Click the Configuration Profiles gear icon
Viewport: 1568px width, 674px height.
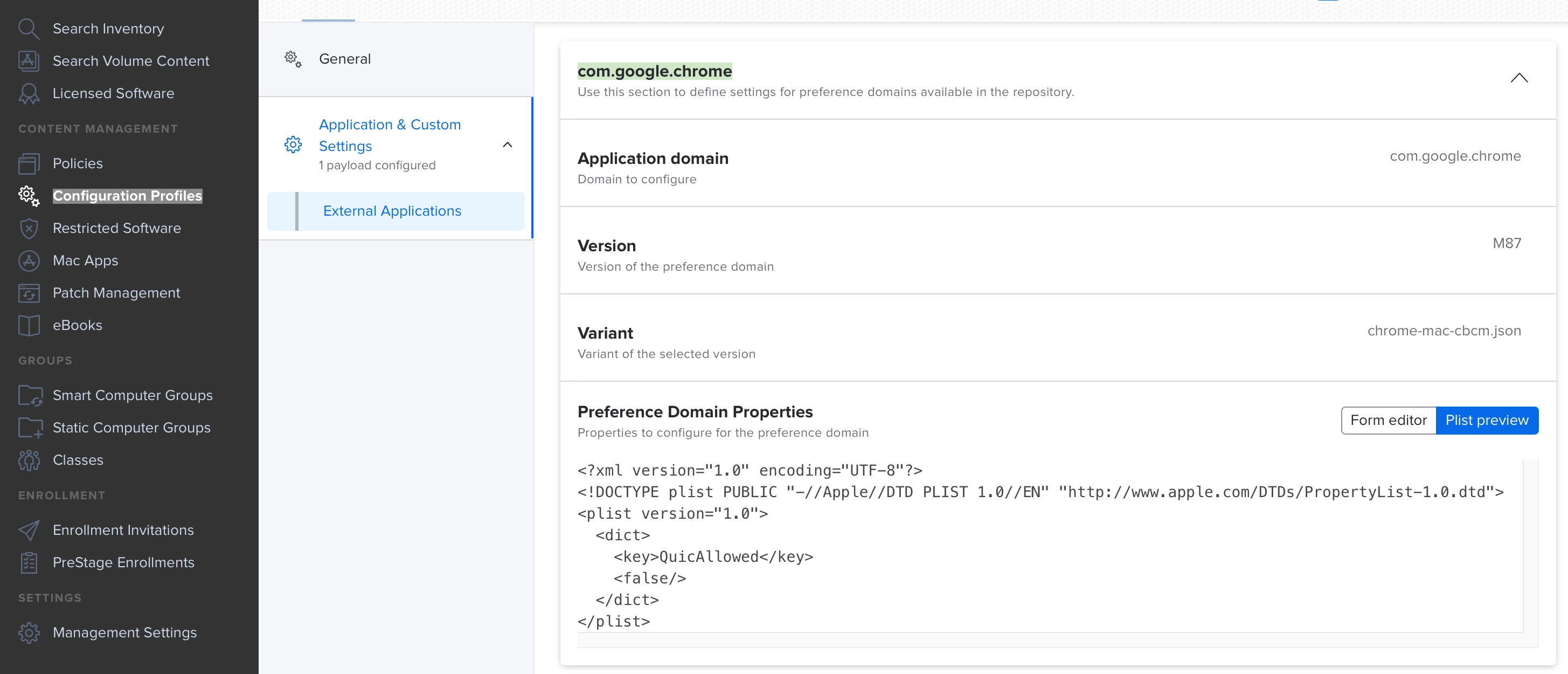click(29, 195)
